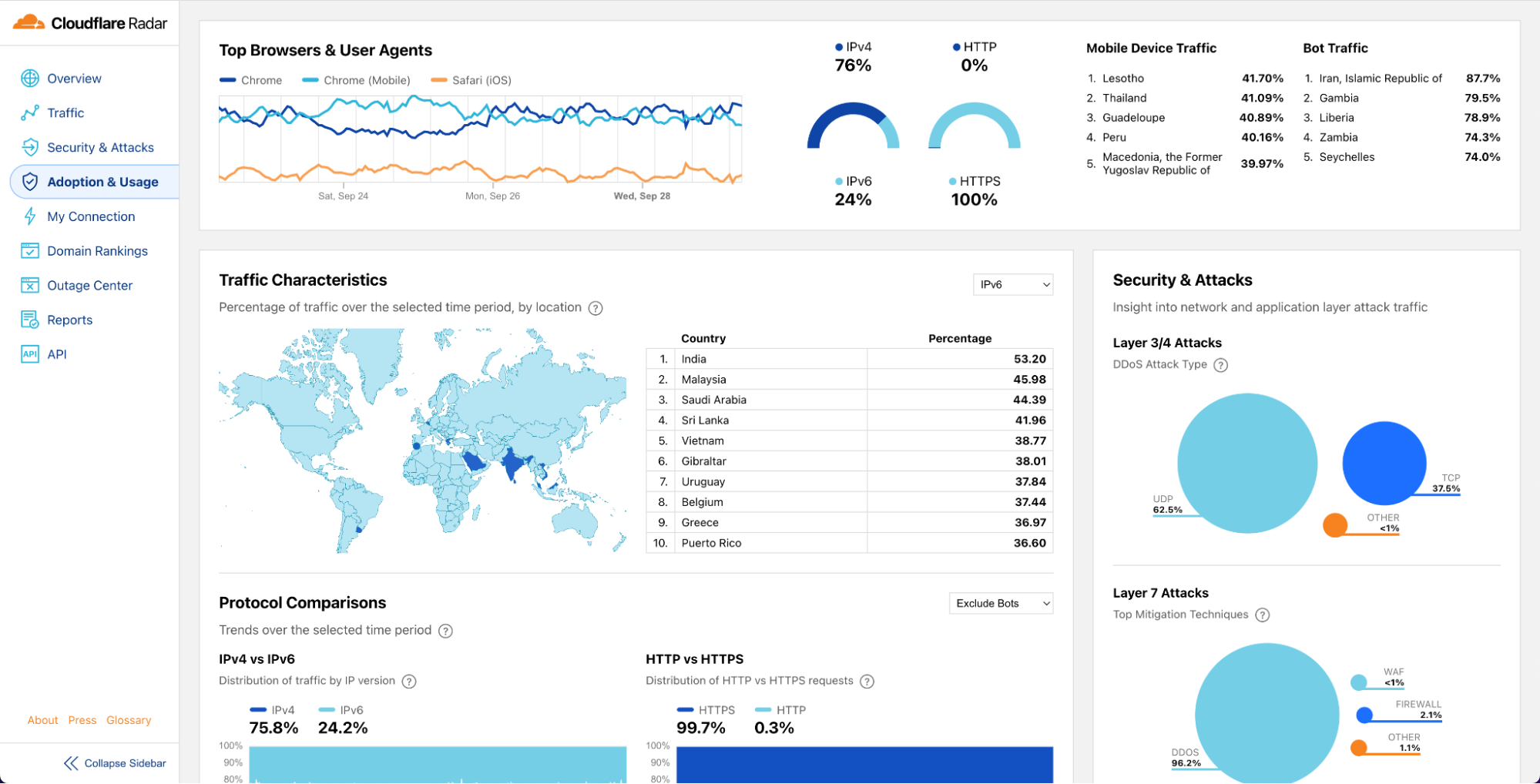
Task: Open help icon beside traffic by location text
Action: tap(596, 308)
